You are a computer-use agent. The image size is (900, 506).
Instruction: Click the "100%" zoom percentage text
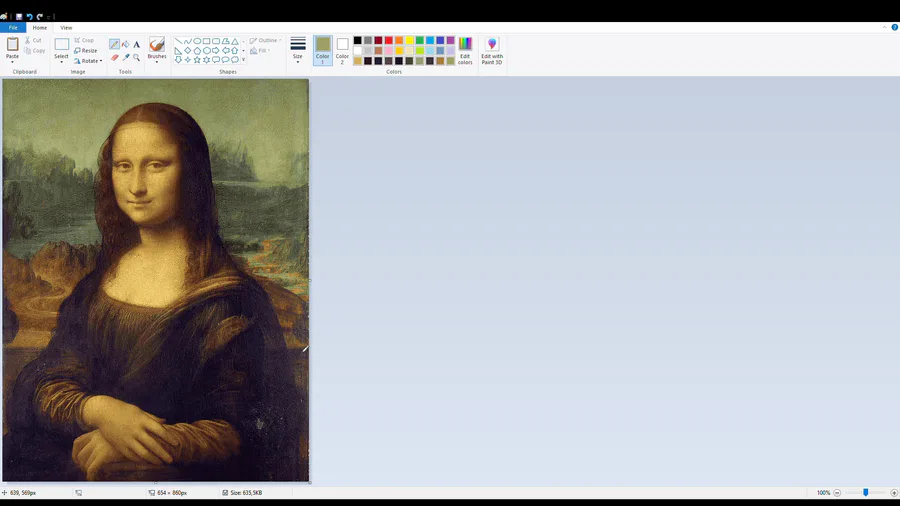[823, 493]
